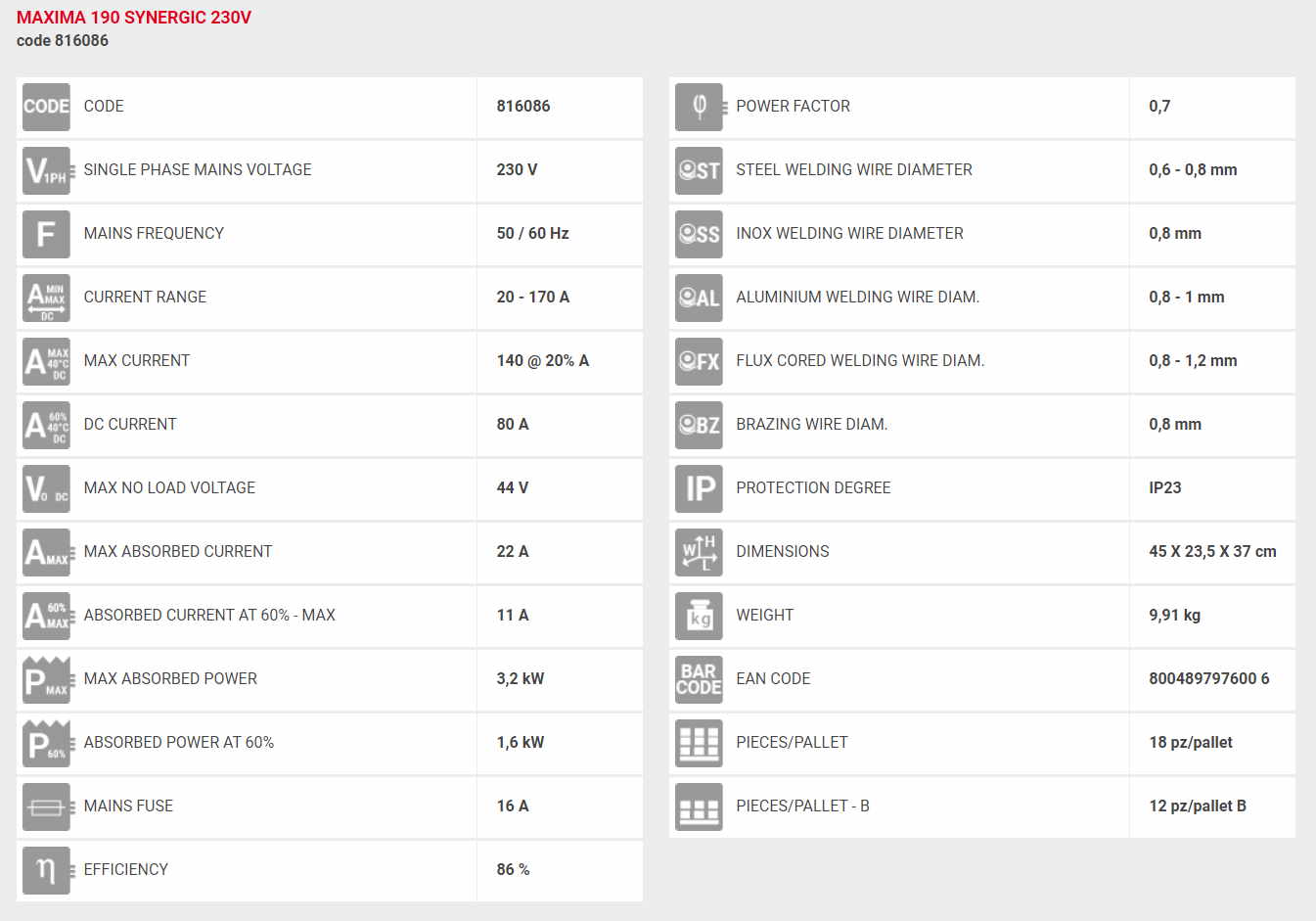Viewport: 1316px width, 921px height.
Task: Click the power factor phi icon
Action: [x=701, y=107]
